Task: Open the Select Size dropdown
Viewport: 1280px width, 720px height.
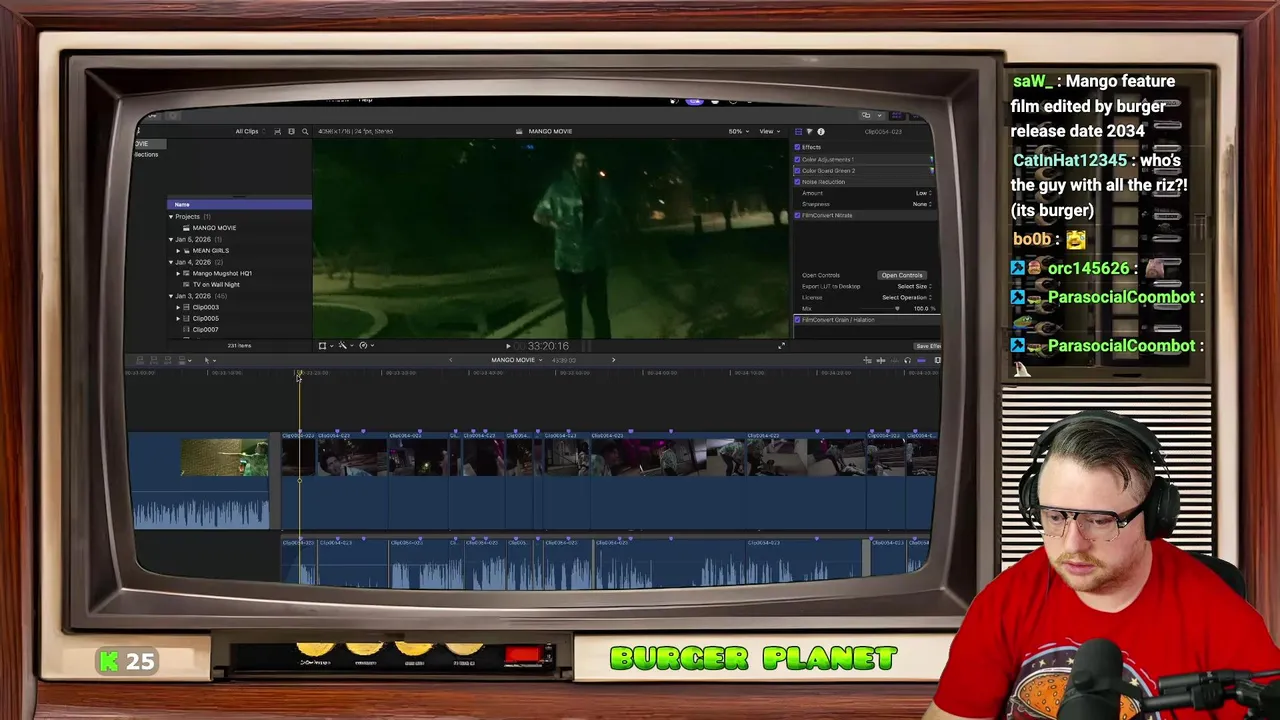Action: point(914,286)
